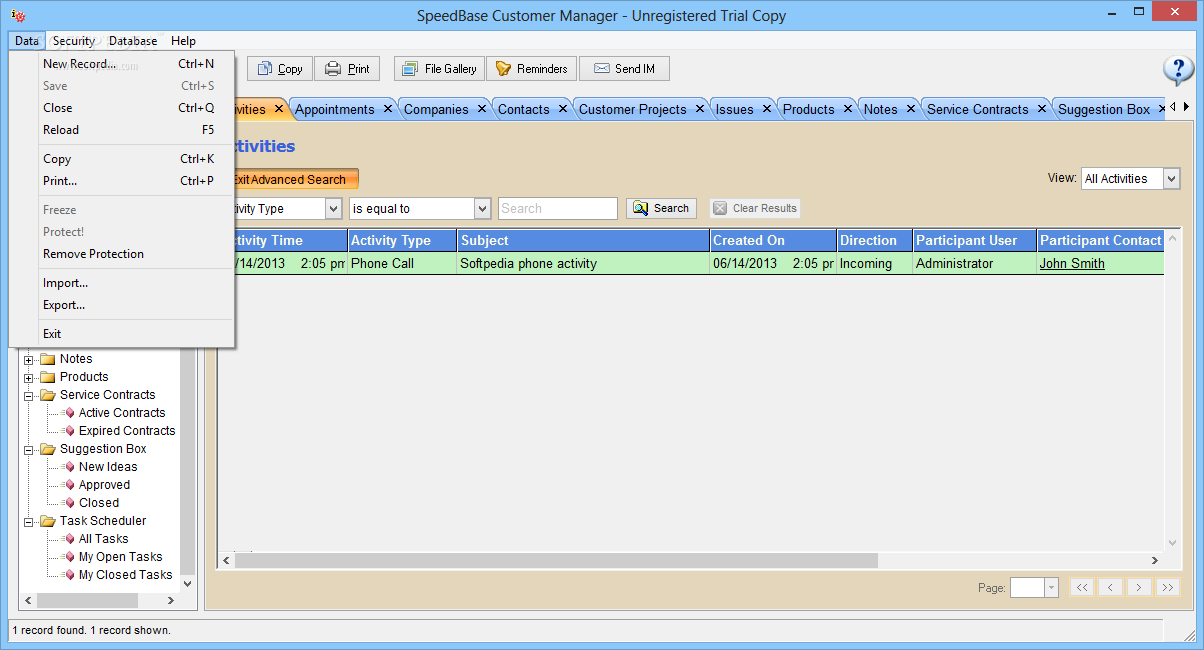Collapse the Suggestion Box tree folder

[29, 450]
